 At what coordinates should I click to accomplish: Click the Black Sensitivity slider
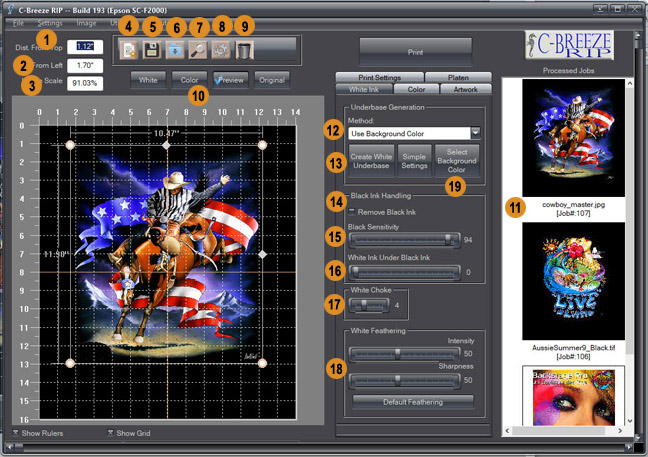click(x=404, y=239)
